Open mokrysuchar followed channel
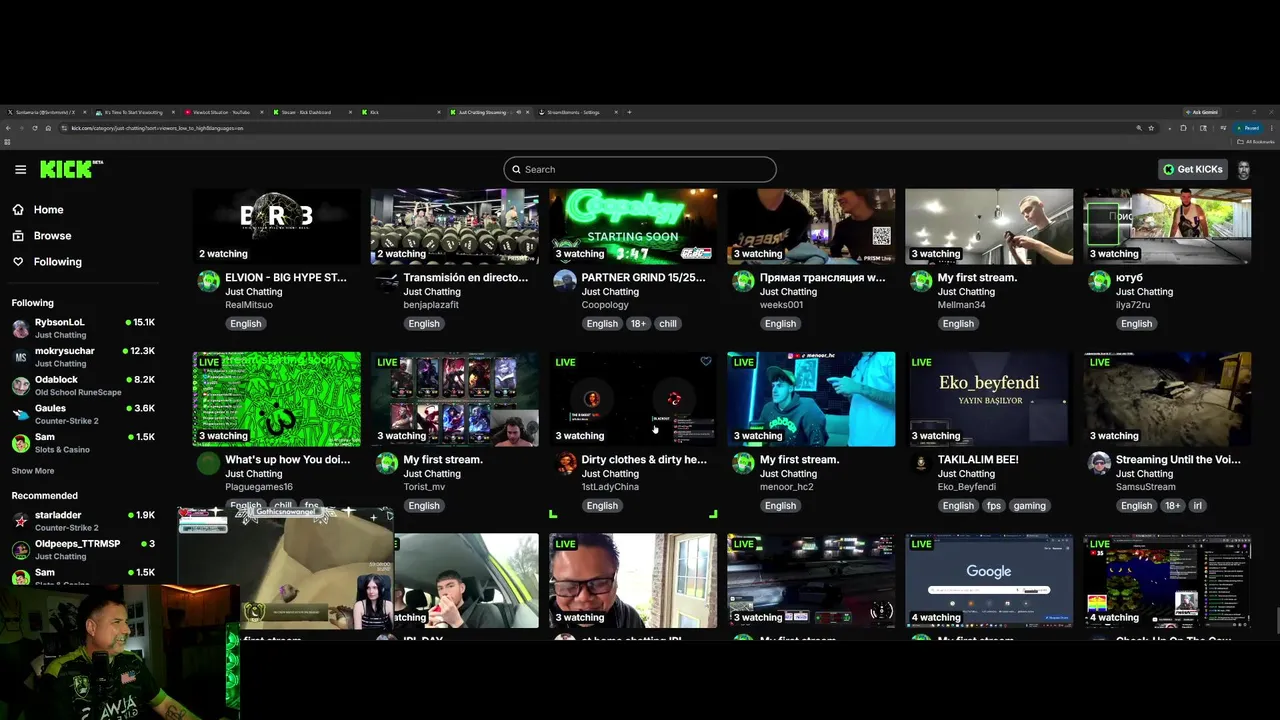This screenshot has width=1280, height=720. point(83,357)
